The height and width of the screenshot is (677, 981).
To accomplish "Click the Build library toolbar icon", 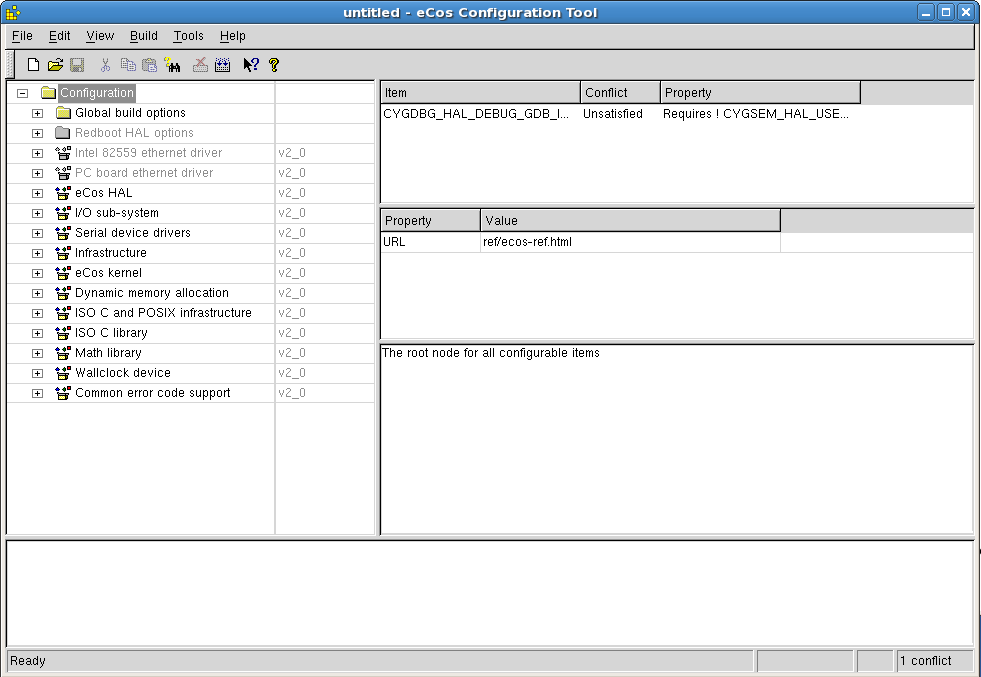I will coord(222,65).
